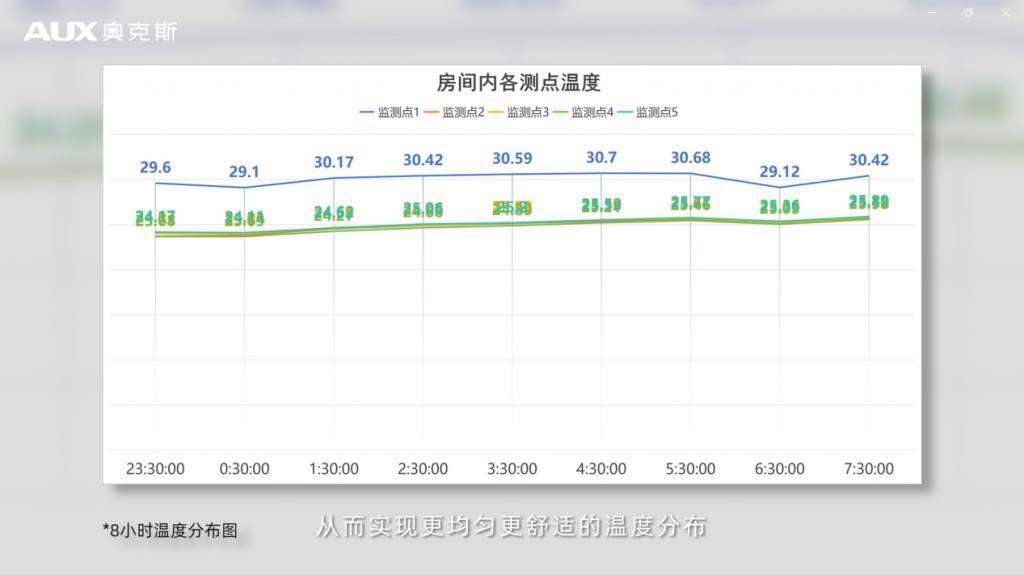
Task: Close the window
Action: tap(1005, 12)
